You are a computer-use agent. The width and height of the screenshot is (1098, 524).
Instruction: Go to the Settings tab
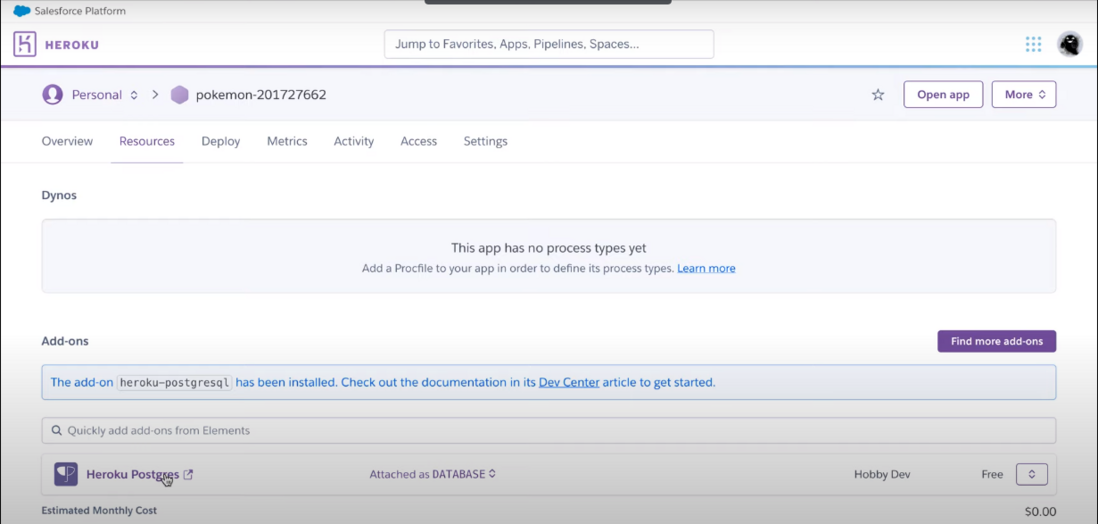click(x=485, y=141)
